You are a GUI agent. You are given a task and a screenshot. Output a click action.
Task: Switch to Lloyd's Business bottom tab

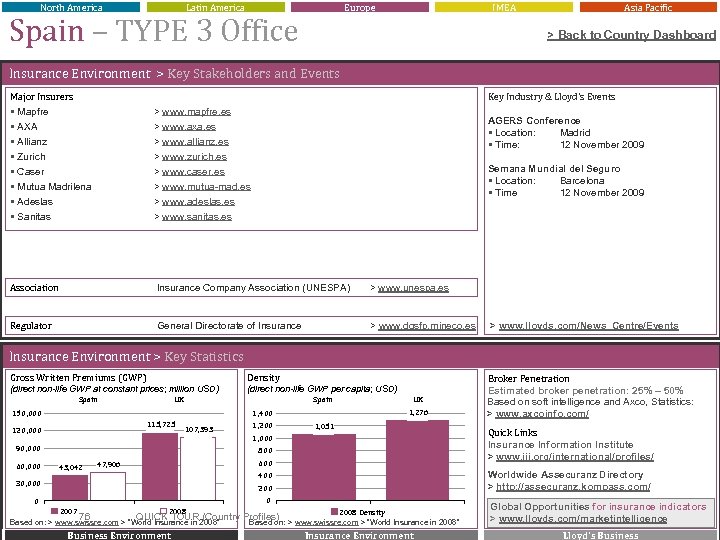pos(601,535)
